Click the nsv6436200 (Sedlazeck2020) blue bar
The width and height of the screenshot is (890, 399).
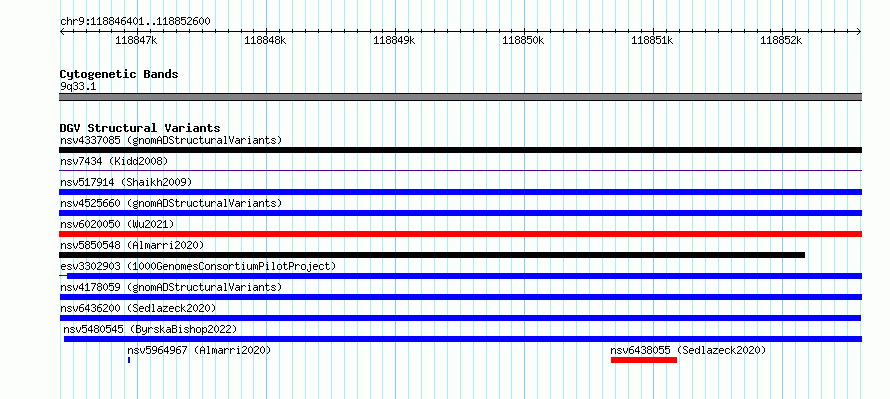(460, 318)
